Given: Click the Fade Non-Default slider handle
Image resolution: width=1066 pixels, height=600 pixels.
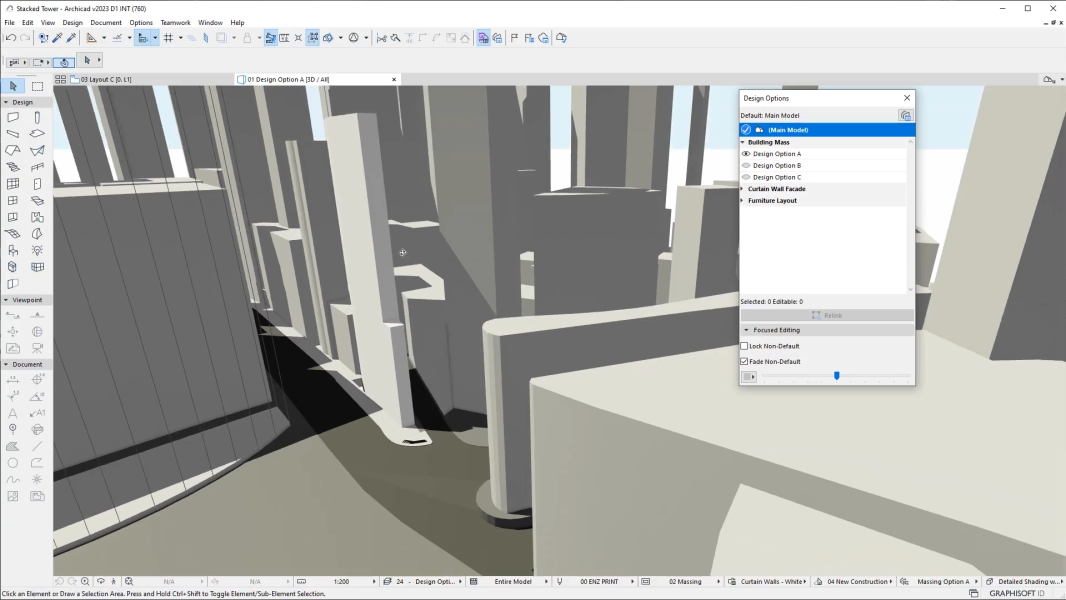Looking at the screenshot, I should (x=836, y=375).
